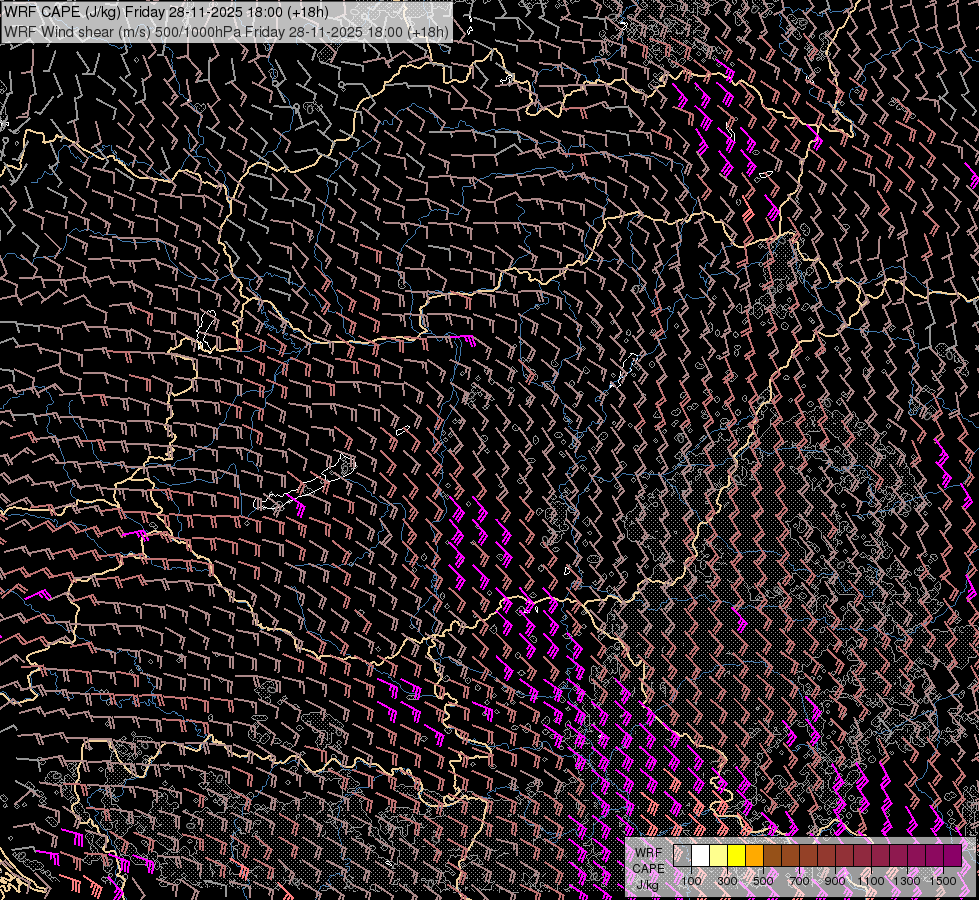Screen dimensions: 979x900
Task: Select the pale yellow CAPE legend swatch
Action: pyautogui.click(x=718, y=856)
